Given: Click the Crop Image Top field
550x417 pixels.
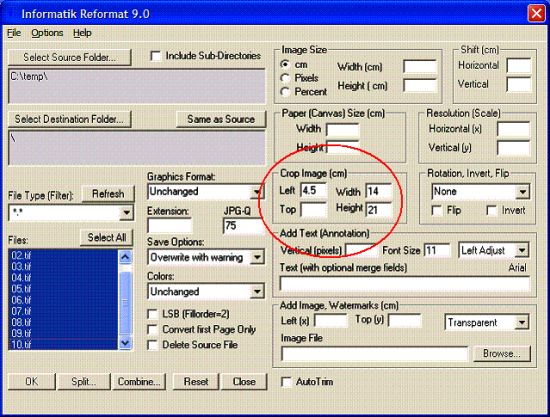Looking at the screenshot, I should click(314, 209).
